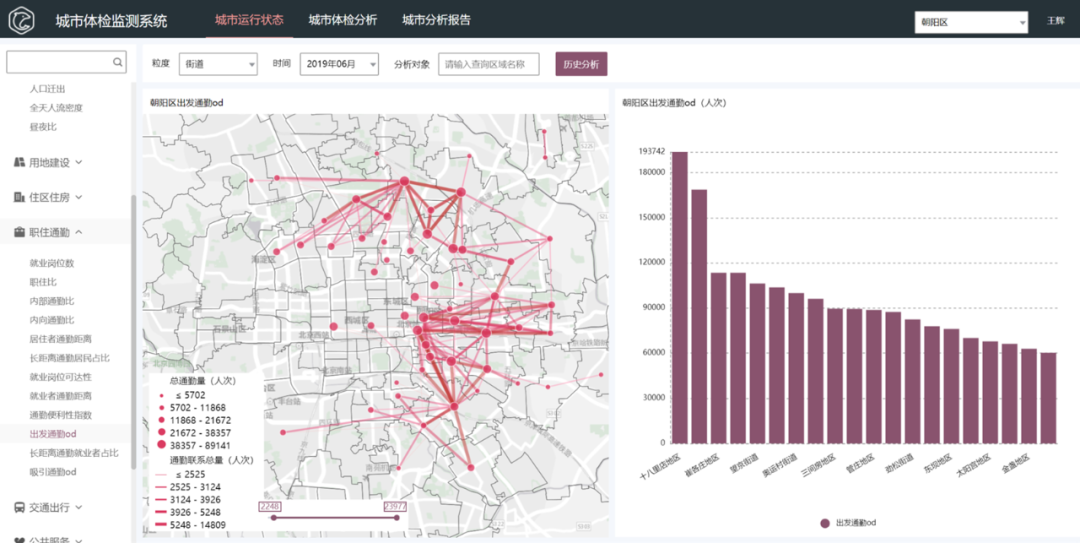Open the 城市分析报告 tab
Image resolution: width=1080 pixels, height=543 pixels.
436,20
